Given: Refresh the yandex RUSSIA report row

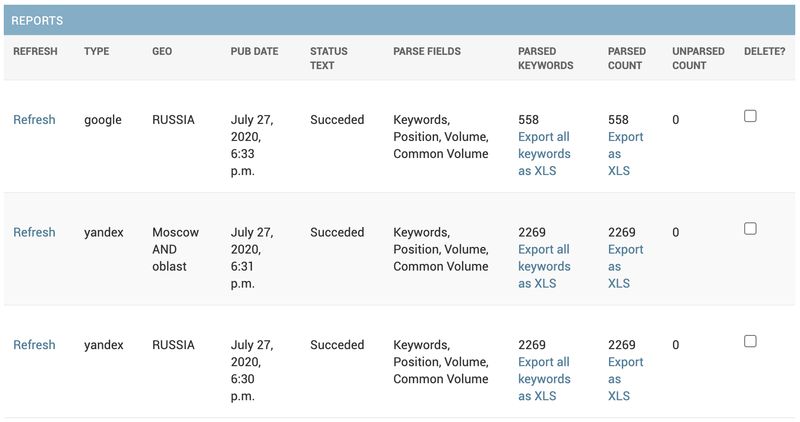Looking at the screenshot, I should pyautogui.click(x=34, y=345).
